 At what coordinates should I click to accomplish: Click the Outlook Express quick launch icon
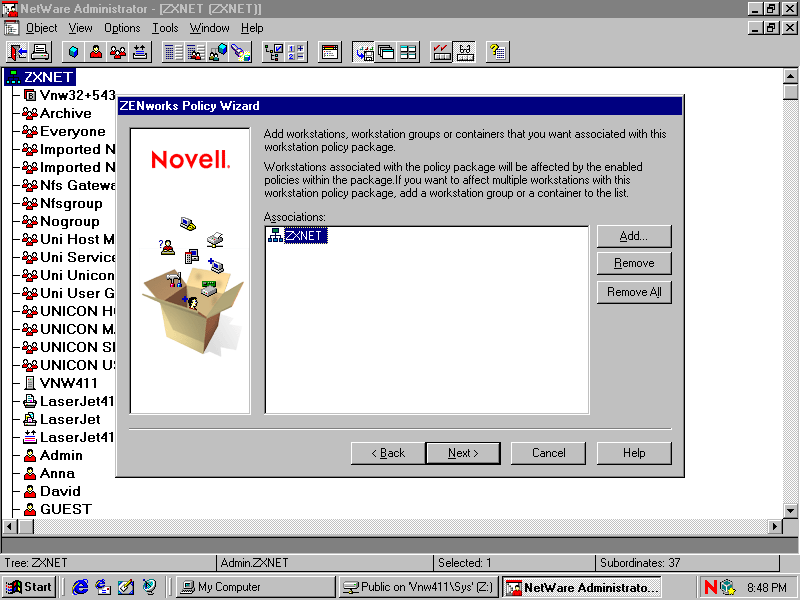pyautogui.click(x=103, y=587)
